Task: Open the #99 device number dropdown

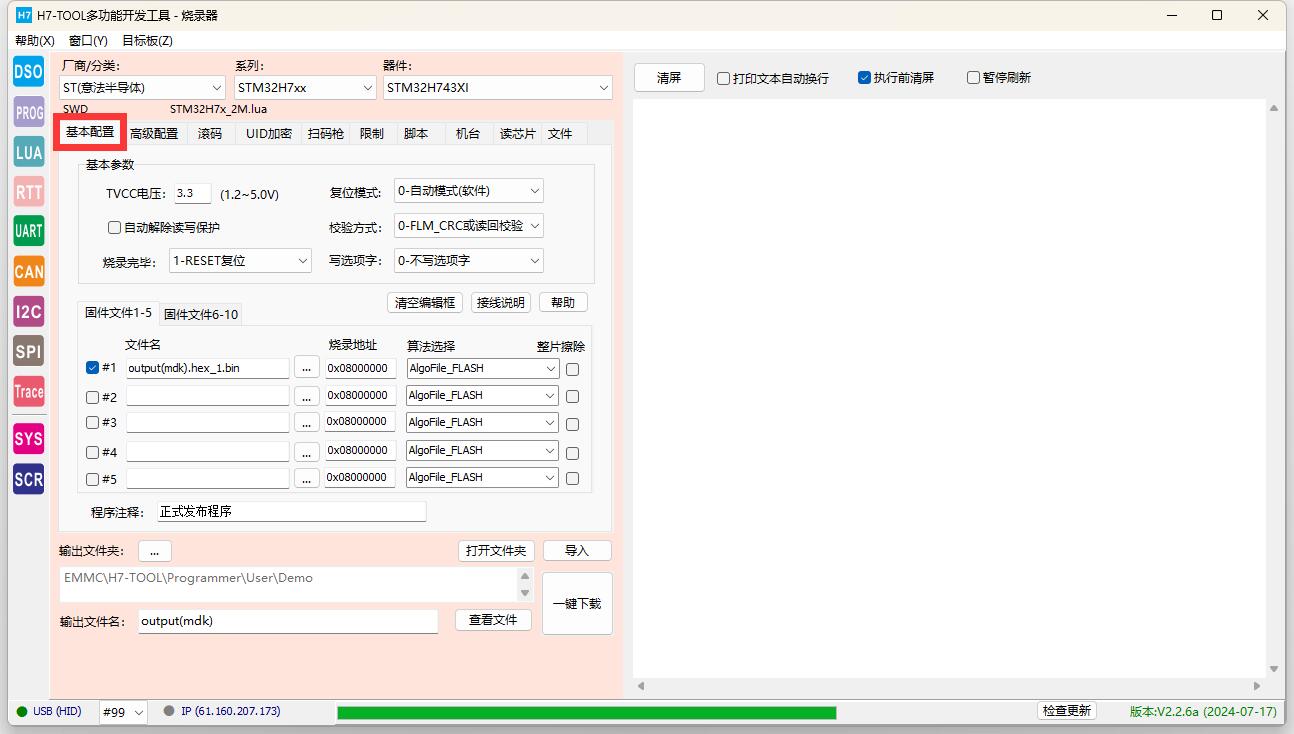Action: [124, 712]
